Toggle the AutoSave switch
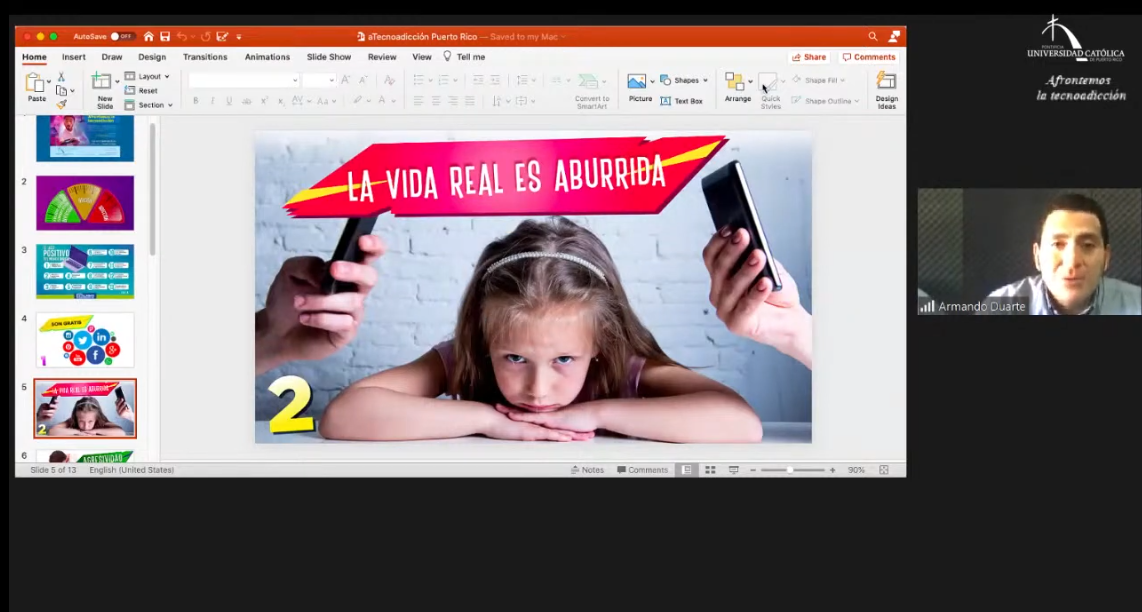This screenshot has height=612, width=1142. [x=121, y=36]
